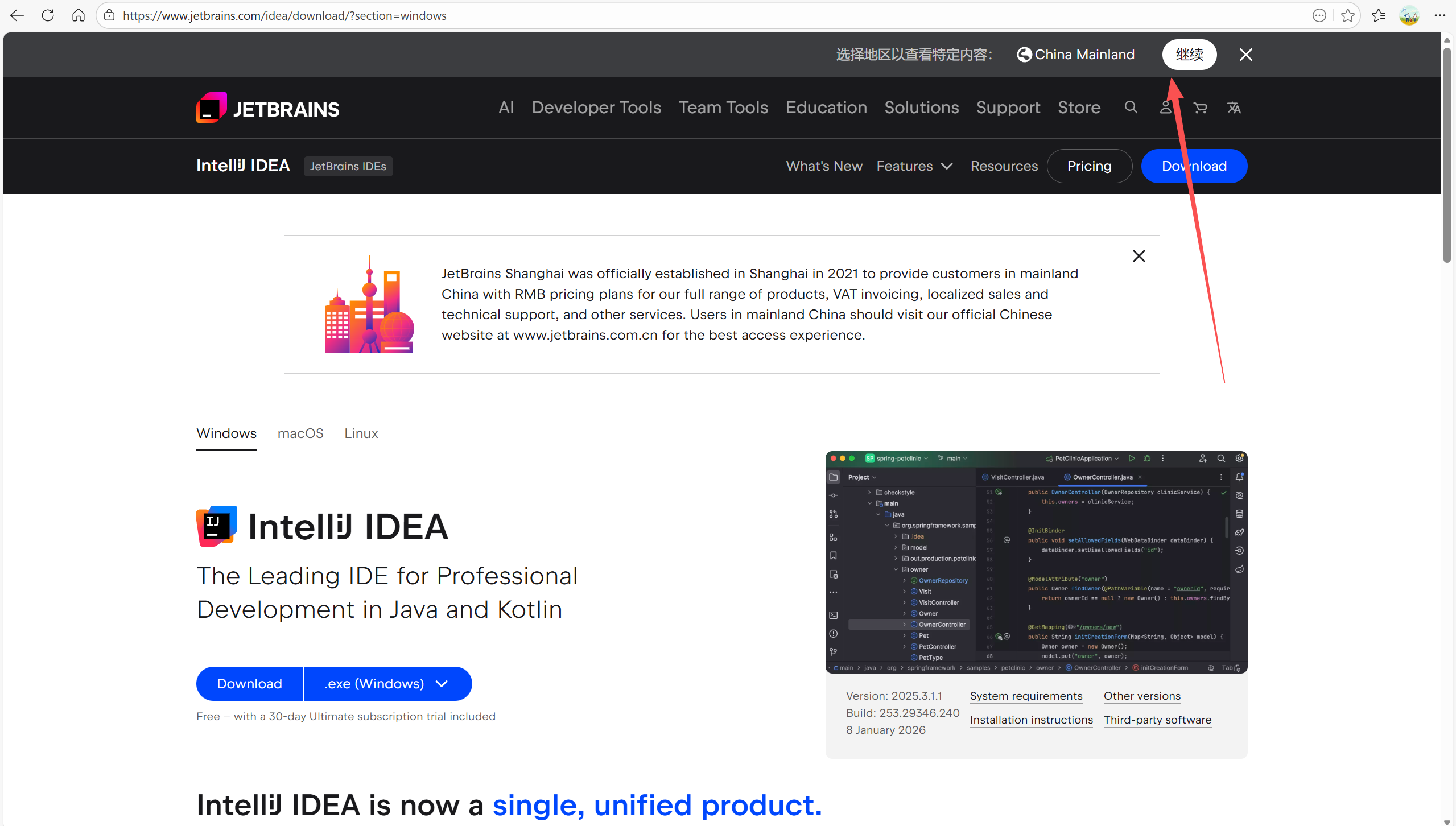Dismiss the JetBrains Shanghai notice
Image resolution: width=1456 pixels, height=826 pixels.
(1139, 255)
